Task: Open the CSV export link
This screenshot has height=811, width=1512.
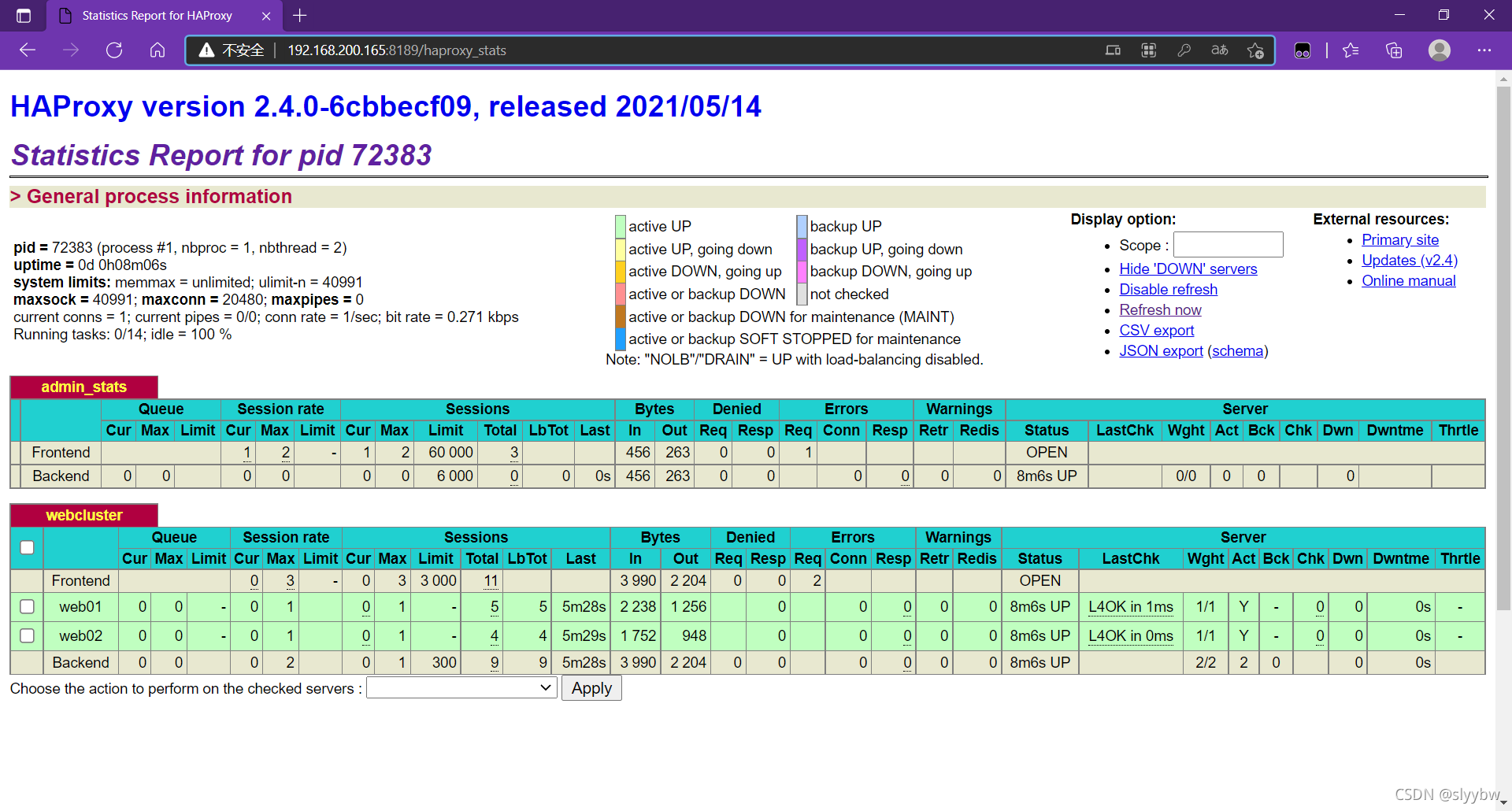Action: (1156, 331)
